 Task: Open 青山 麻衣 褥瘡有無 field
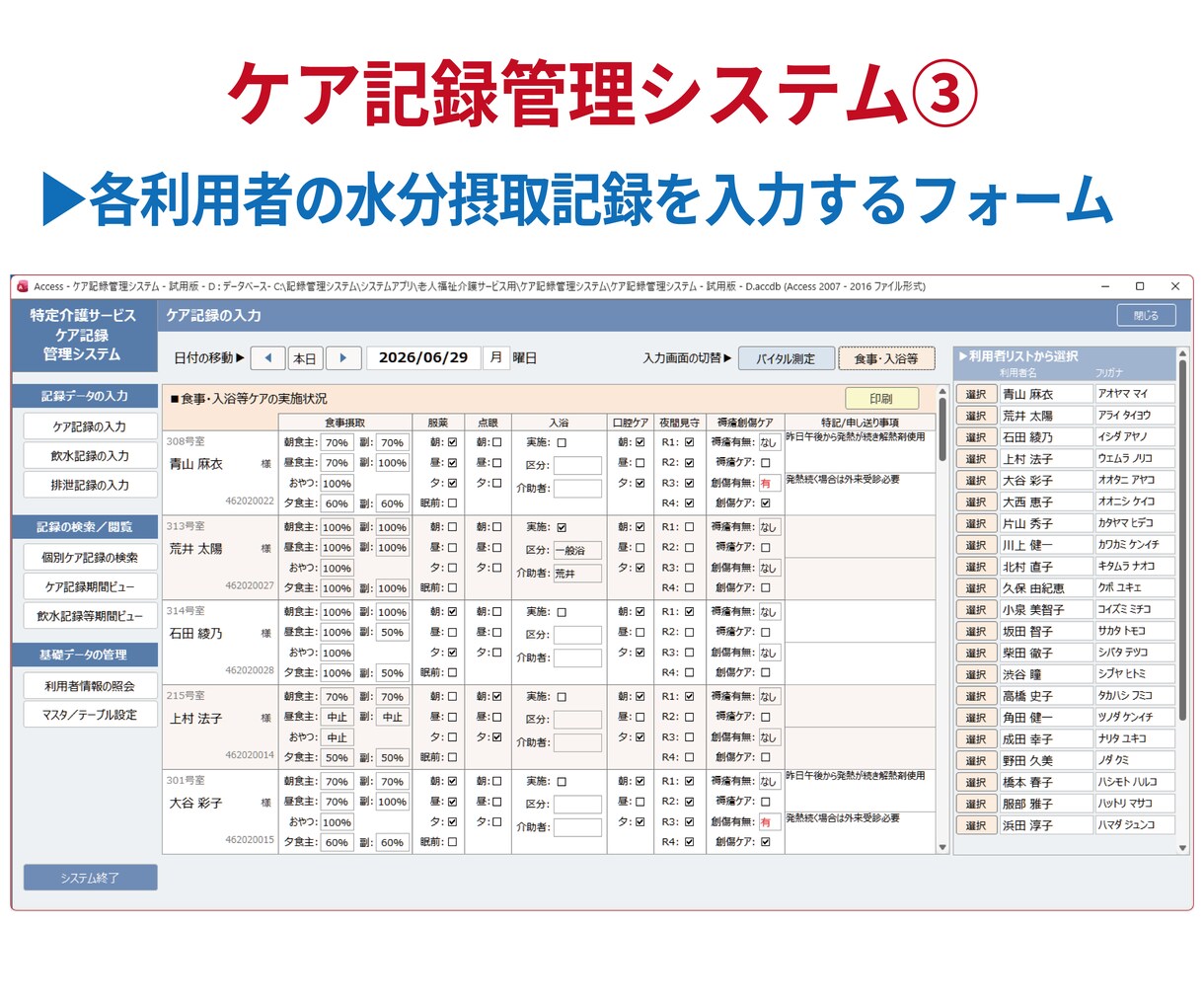[769, 443]
